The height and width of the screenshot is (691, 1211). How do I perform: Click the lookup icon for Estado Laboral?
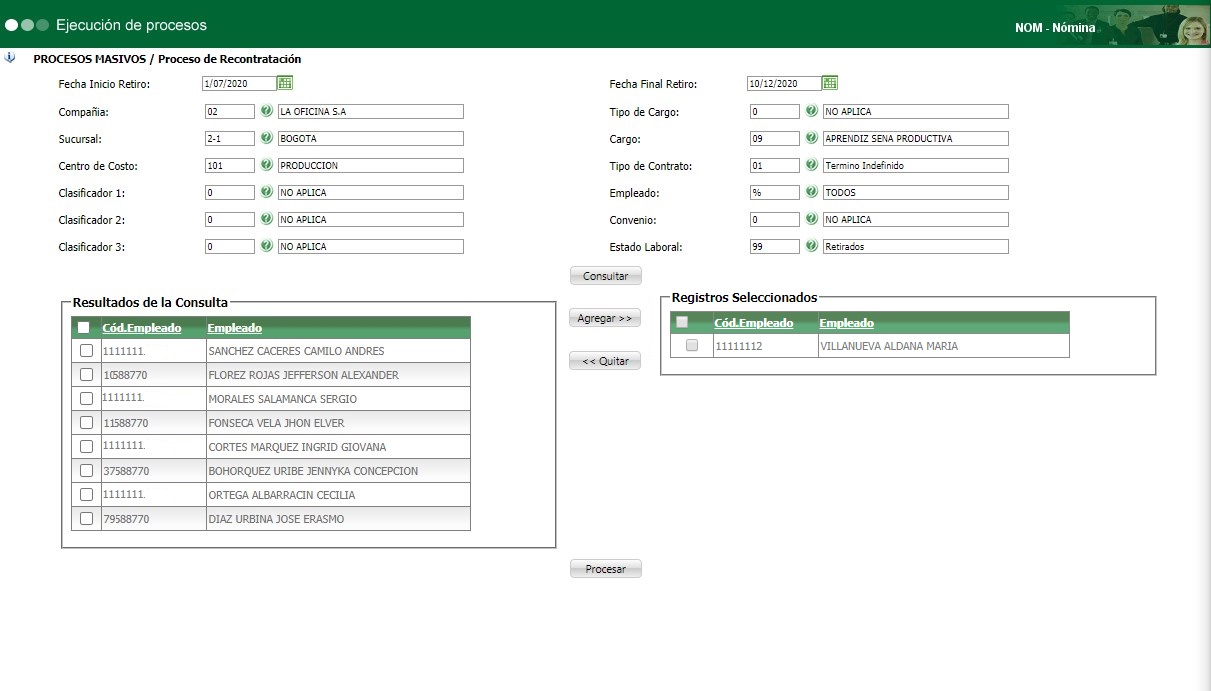(811, 246)
